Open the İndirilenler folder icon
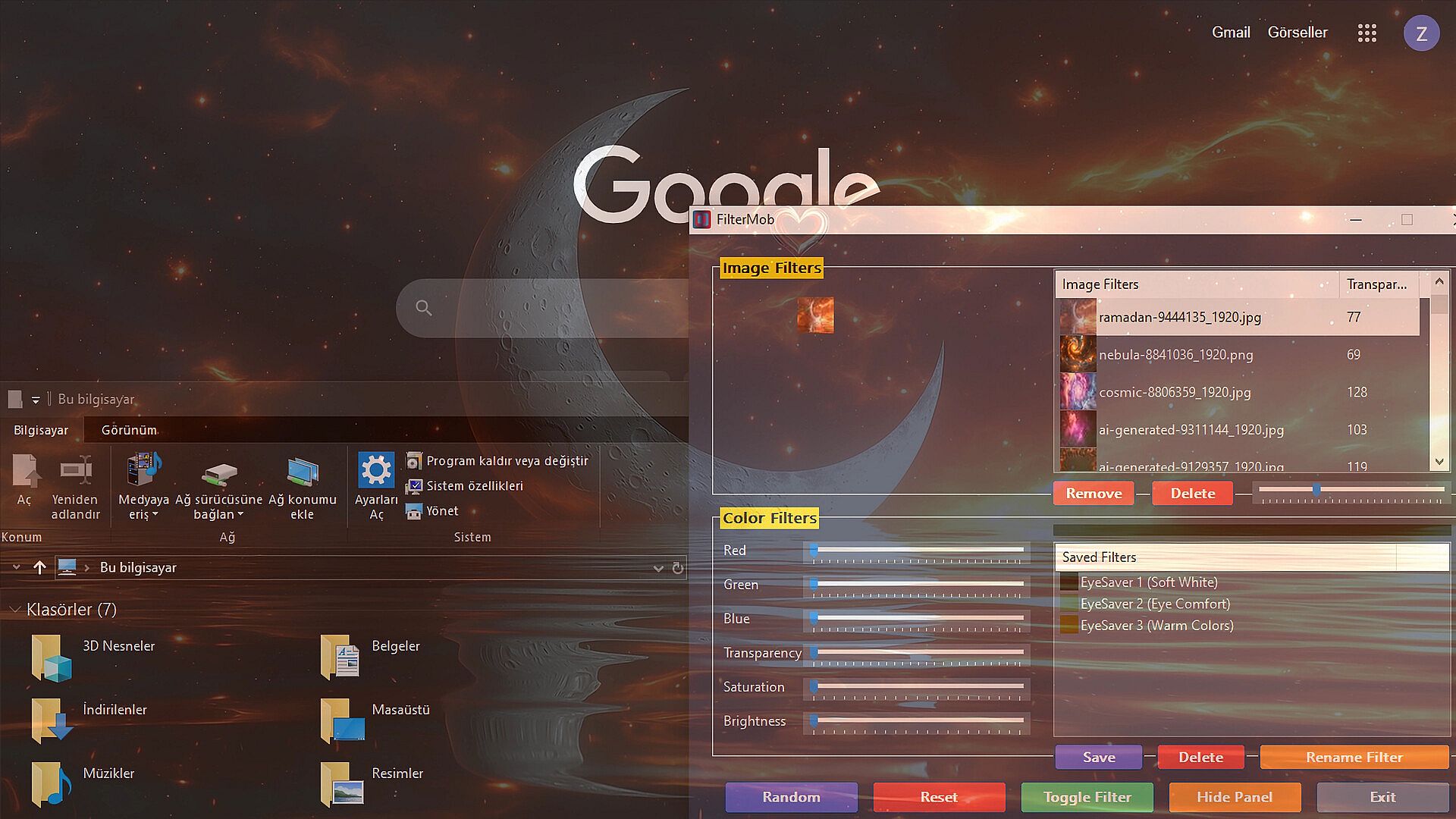Screen dimensions: 1456x819 (52, 720)
